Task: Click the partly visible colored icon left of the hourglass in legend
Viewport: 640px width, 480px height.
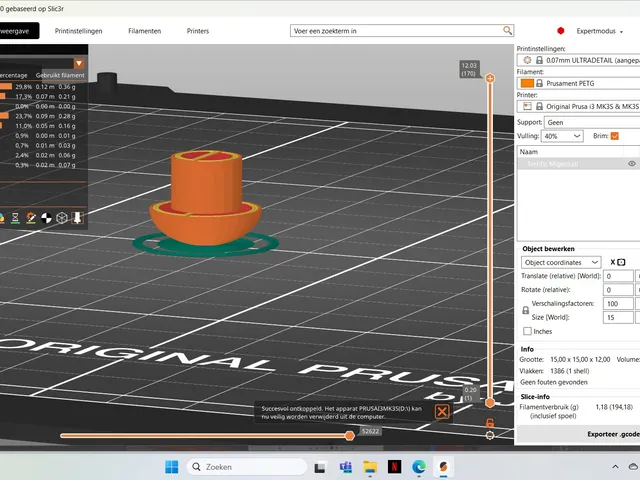Action: [2, 218]
